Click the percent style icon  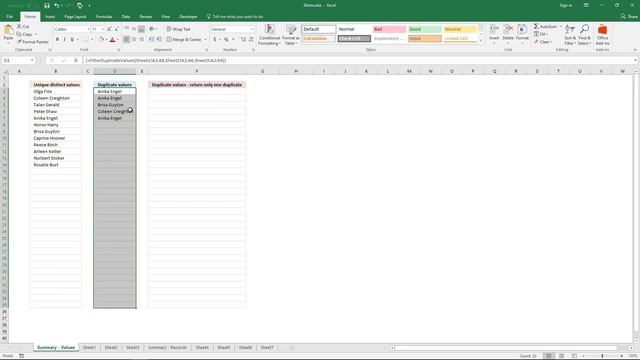click(226, 40)
